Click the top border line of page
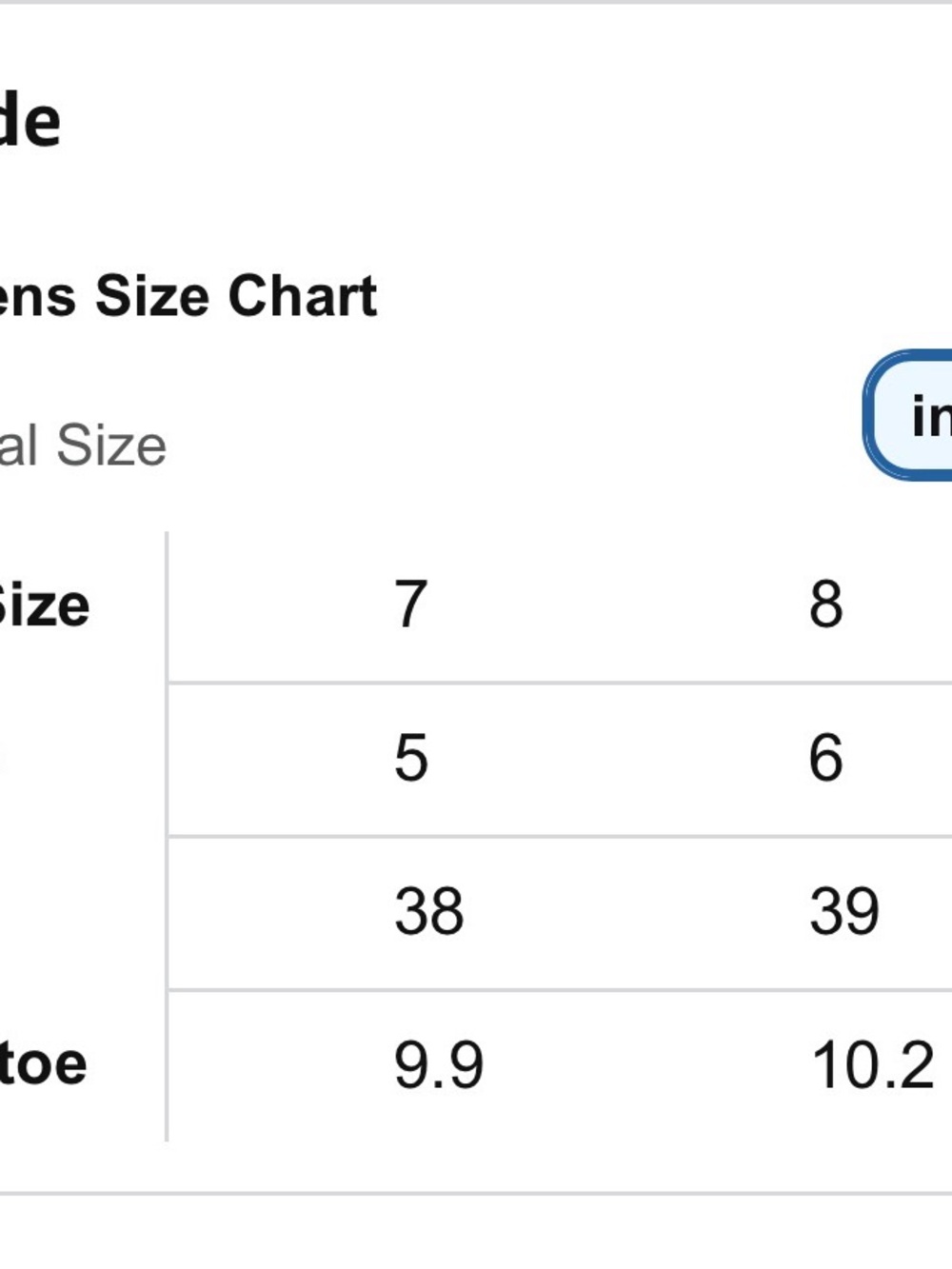The width and height of the screenshot is (952, 1269). coord(476,2)
